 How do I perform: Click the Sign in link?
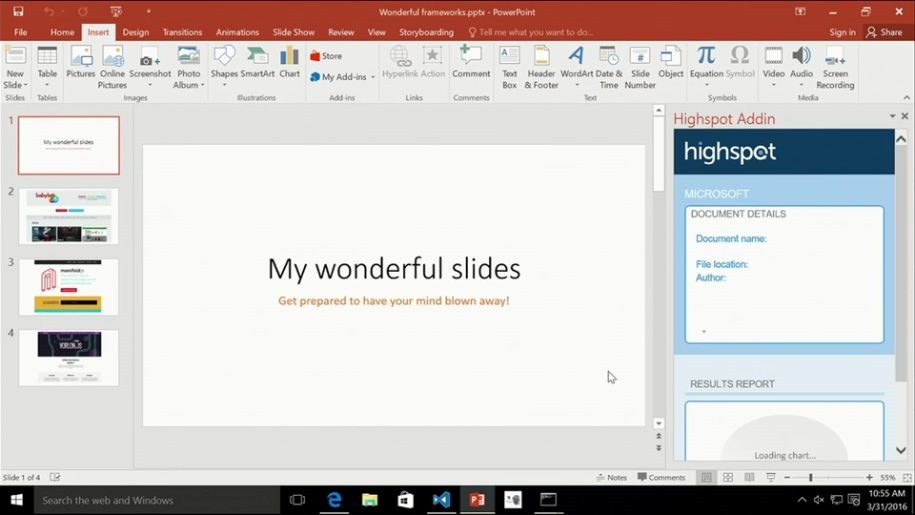842,32
